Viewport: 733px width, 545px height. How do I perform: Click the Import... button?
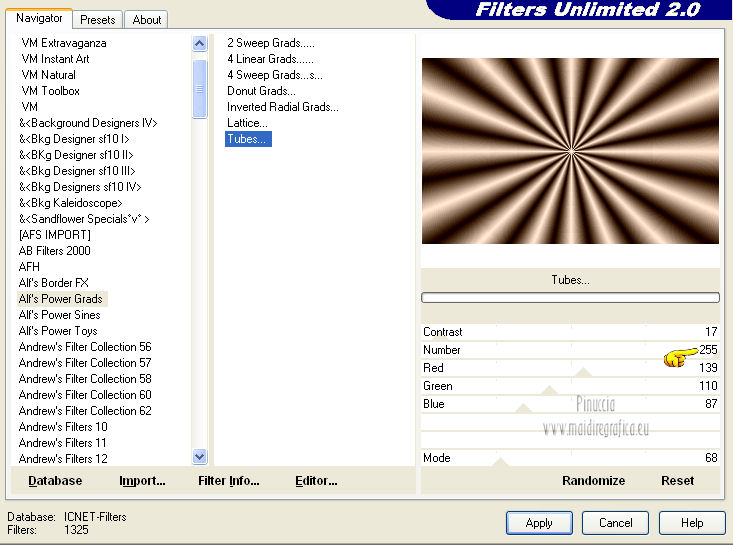(142, 481)
